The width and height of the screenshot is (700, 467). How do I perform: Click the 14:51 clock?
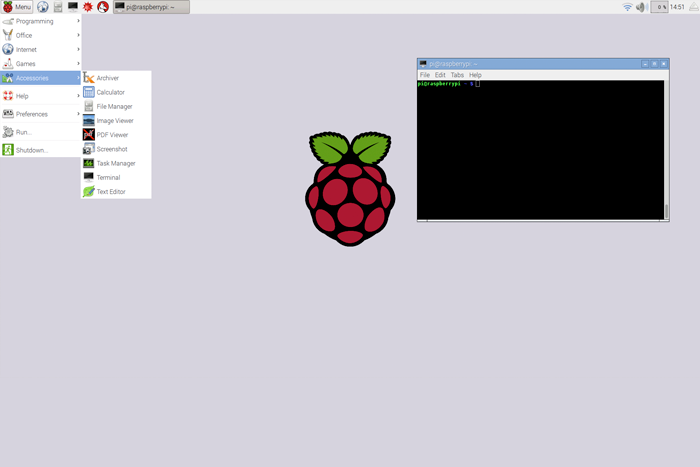tap(677, 7)
